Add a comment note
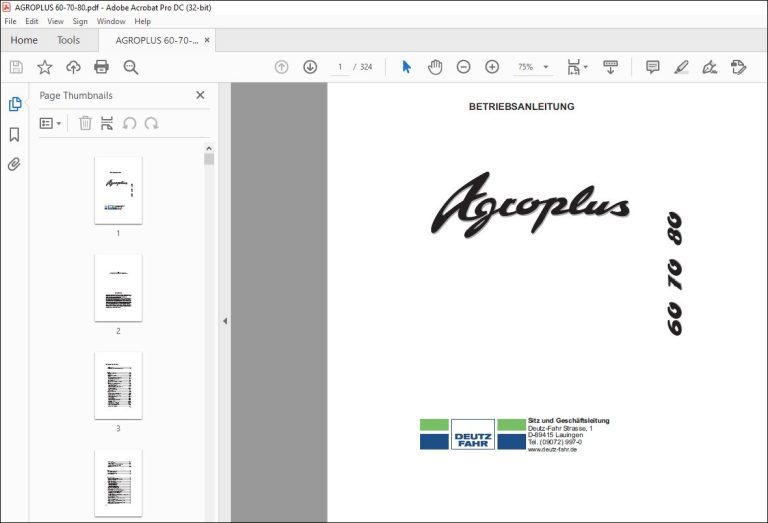This screenshot has height=523, width=768. (x=653, y=67)
